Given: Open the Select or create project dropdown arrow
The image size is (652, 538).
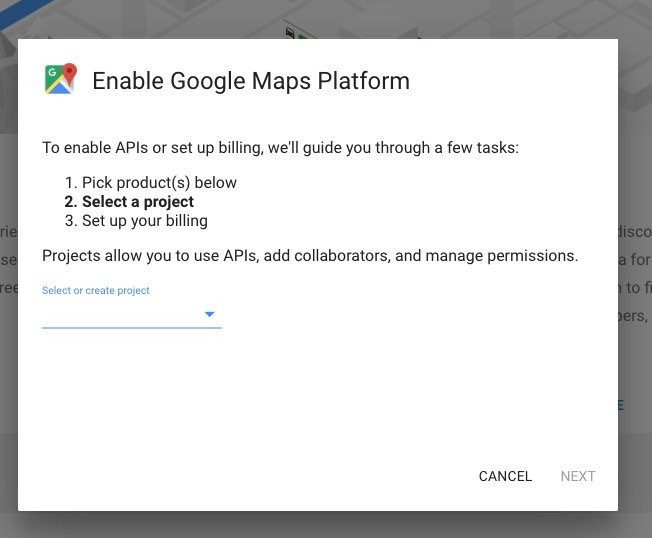Looking at the screenshot, I should pyautogui.click(x=210, y=314).
